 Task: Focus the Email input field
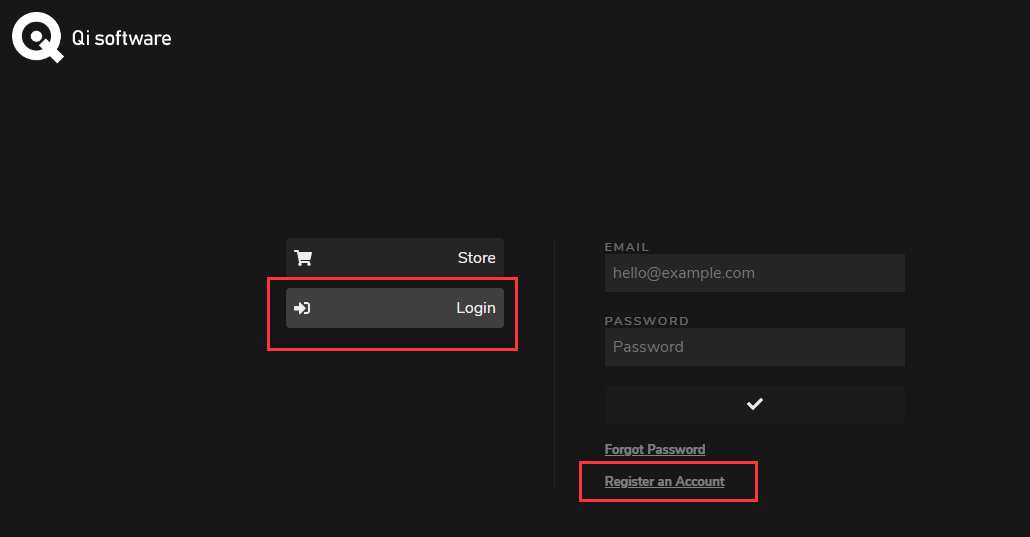755,273
